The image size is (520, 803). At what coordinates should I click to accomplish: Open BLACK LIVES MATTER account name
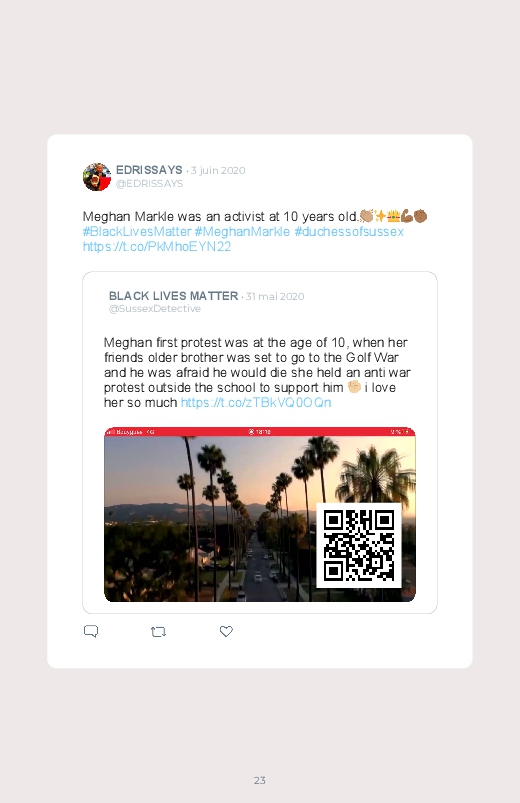(173, 295)
